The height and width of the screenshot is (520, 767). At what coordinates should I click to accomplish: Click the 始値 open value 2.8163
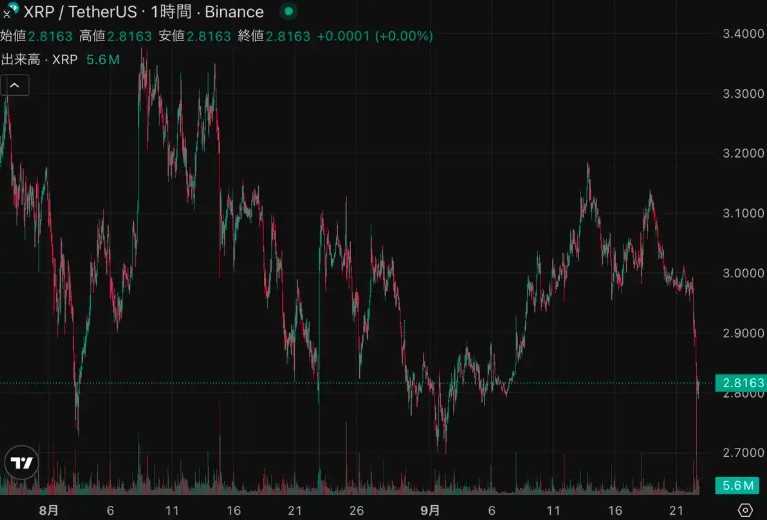(x=50, y=36)
